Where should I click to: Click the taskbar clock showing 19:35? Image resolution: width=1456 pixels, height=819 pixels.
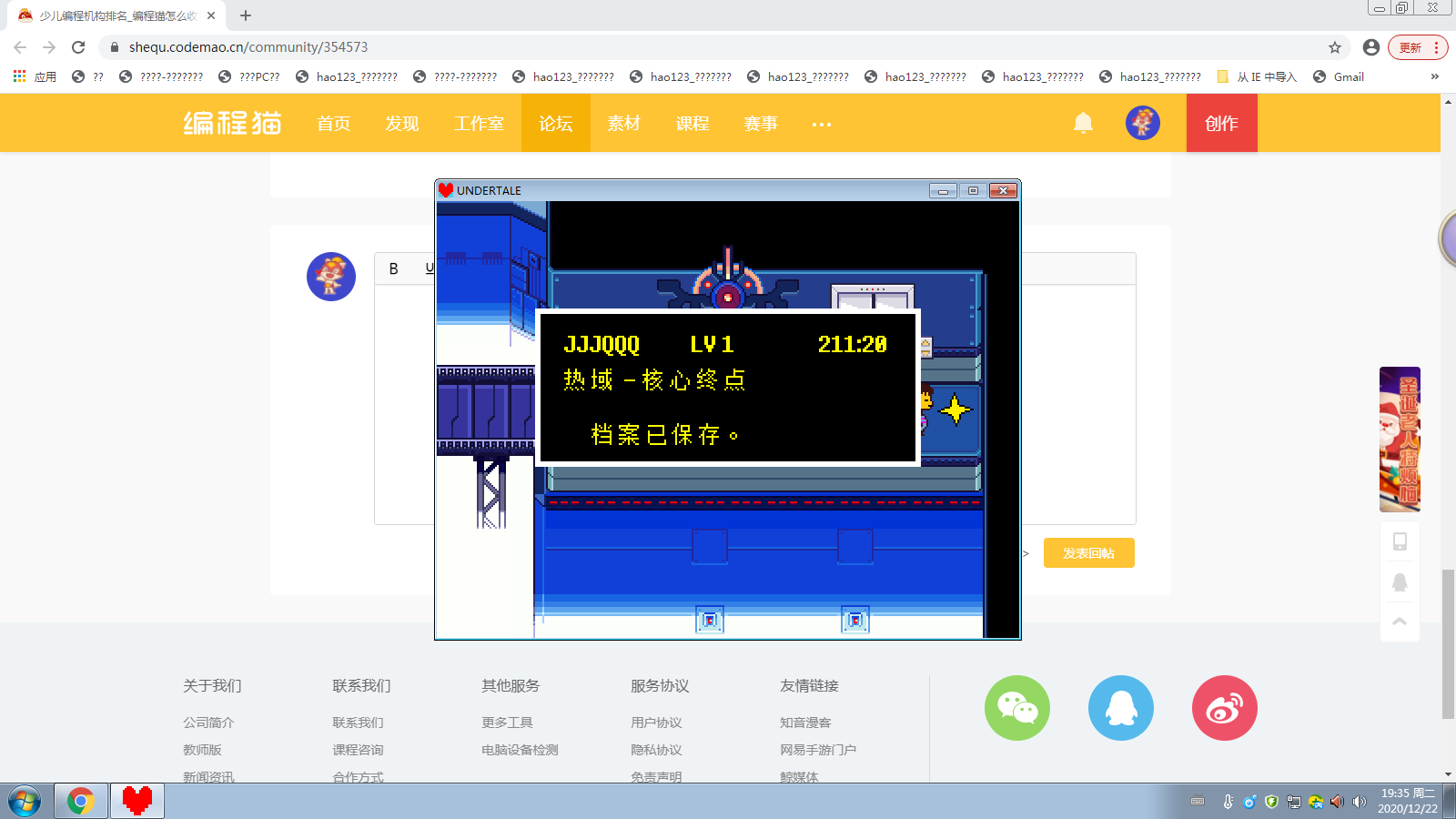point(1408,801)
